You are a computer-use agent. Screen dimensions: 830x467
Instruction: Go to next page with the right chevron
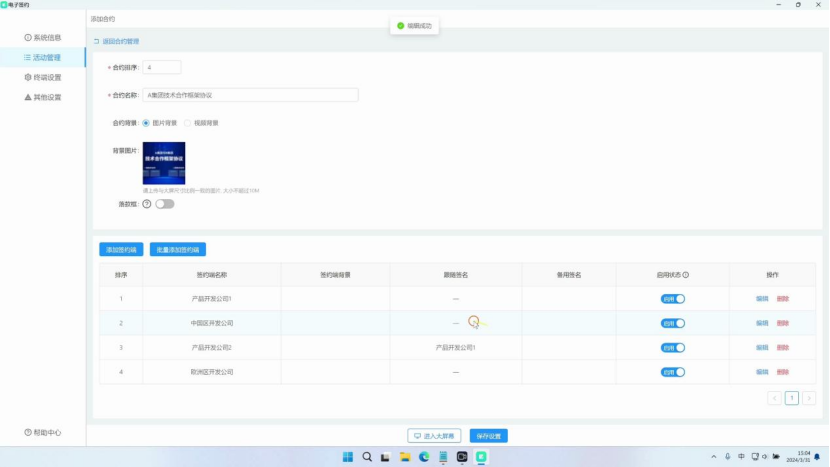tap(808, 398)
